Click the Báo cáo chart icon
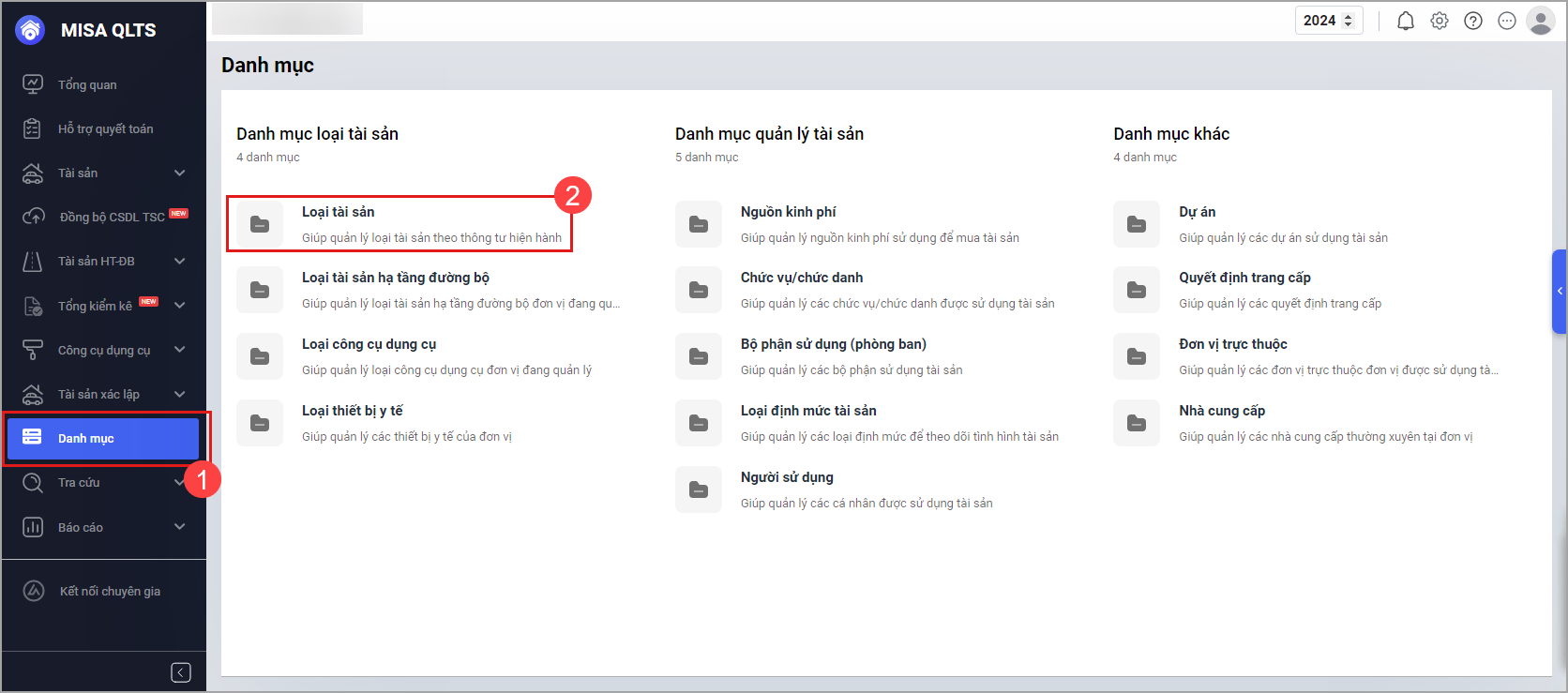 pyautogui.click(x=33, y=527)
